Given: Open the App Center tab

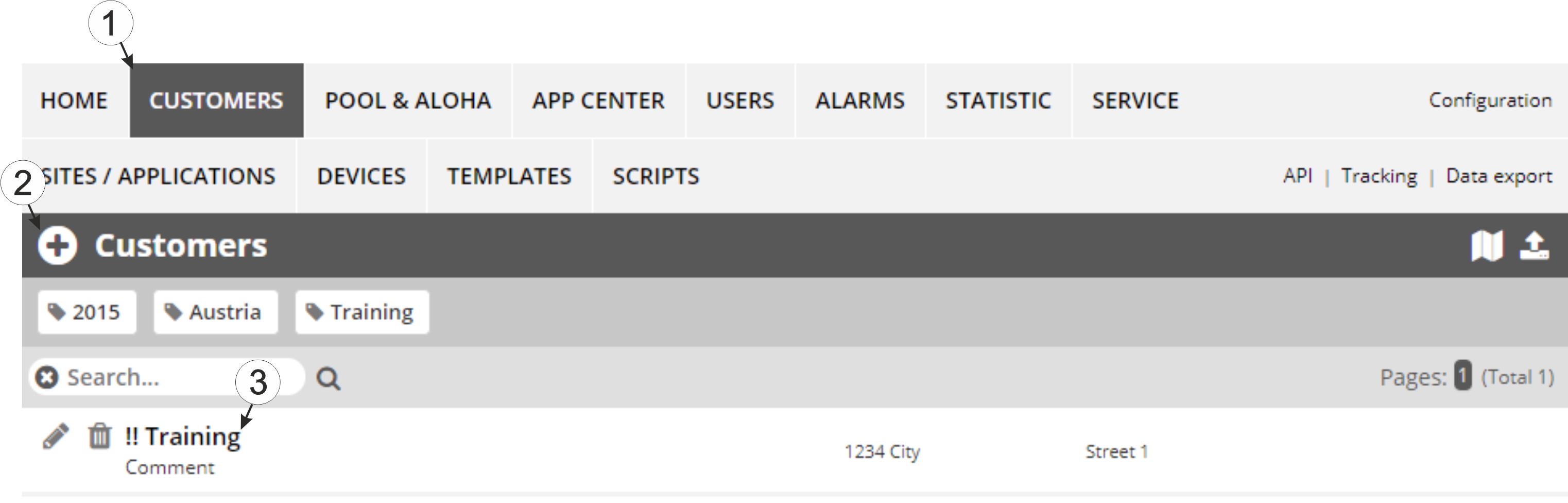Looking at the screenshot, I should (598, 100).
